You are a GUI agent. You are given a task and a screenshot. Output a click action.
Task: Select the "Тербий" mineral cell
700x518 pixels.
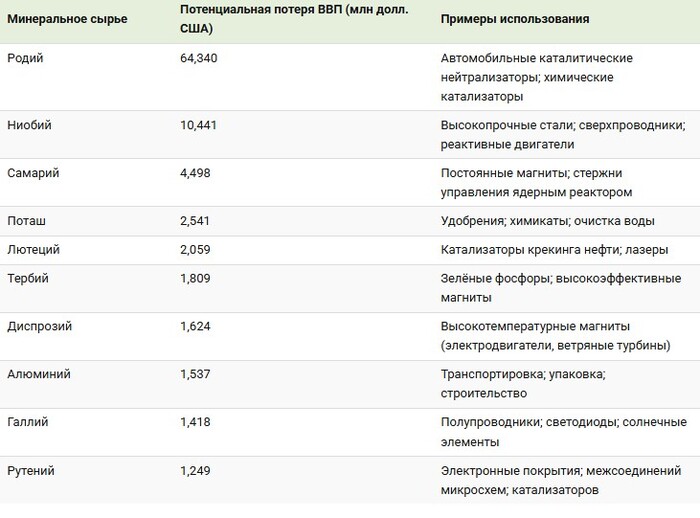coord(28,278)
